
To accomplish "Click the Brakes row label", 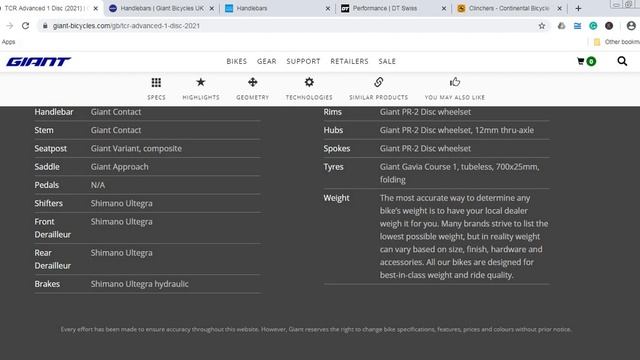I will 47,284.
